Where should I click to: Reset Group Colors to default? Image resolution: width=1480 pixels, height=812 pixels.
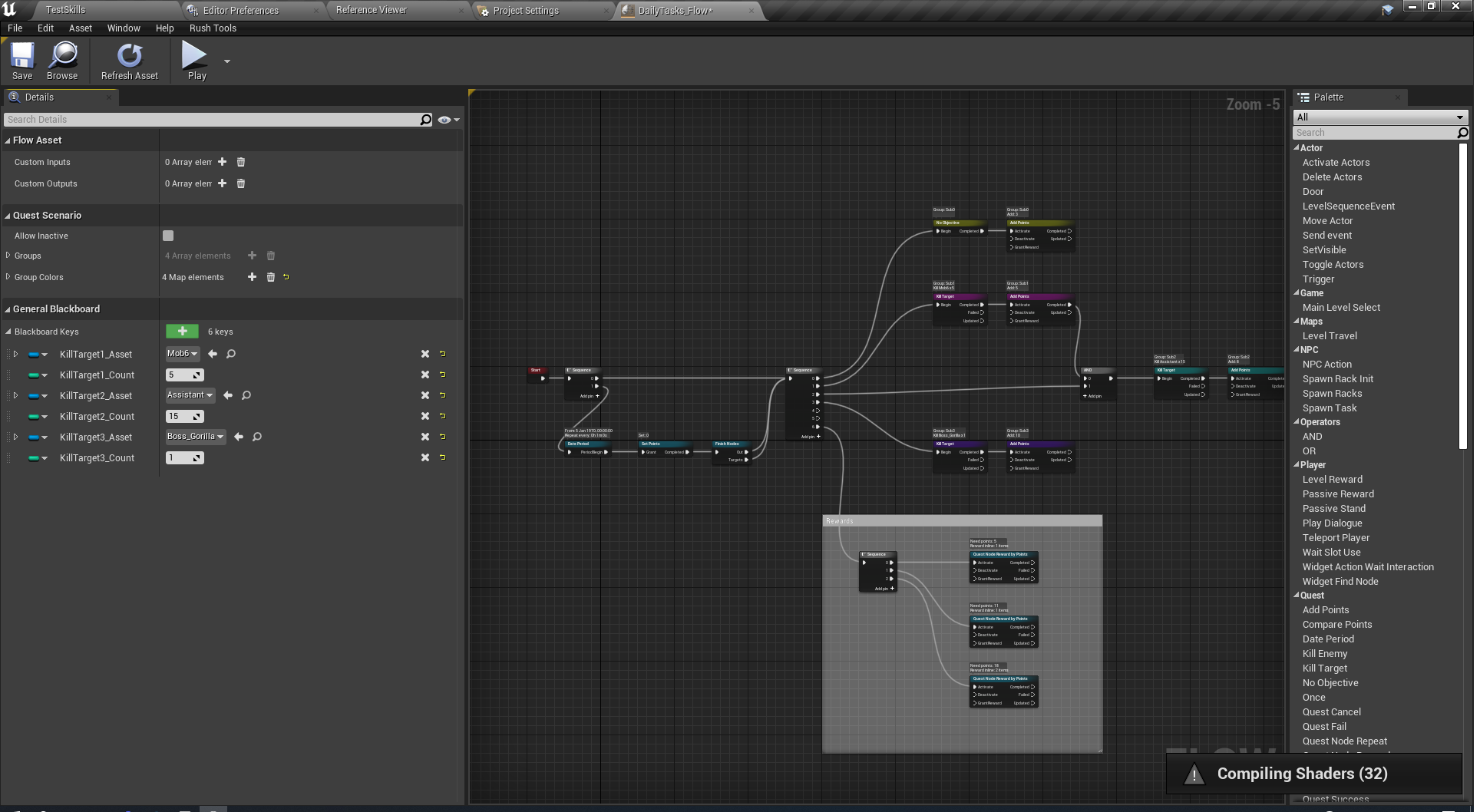(x=286, y=277)
